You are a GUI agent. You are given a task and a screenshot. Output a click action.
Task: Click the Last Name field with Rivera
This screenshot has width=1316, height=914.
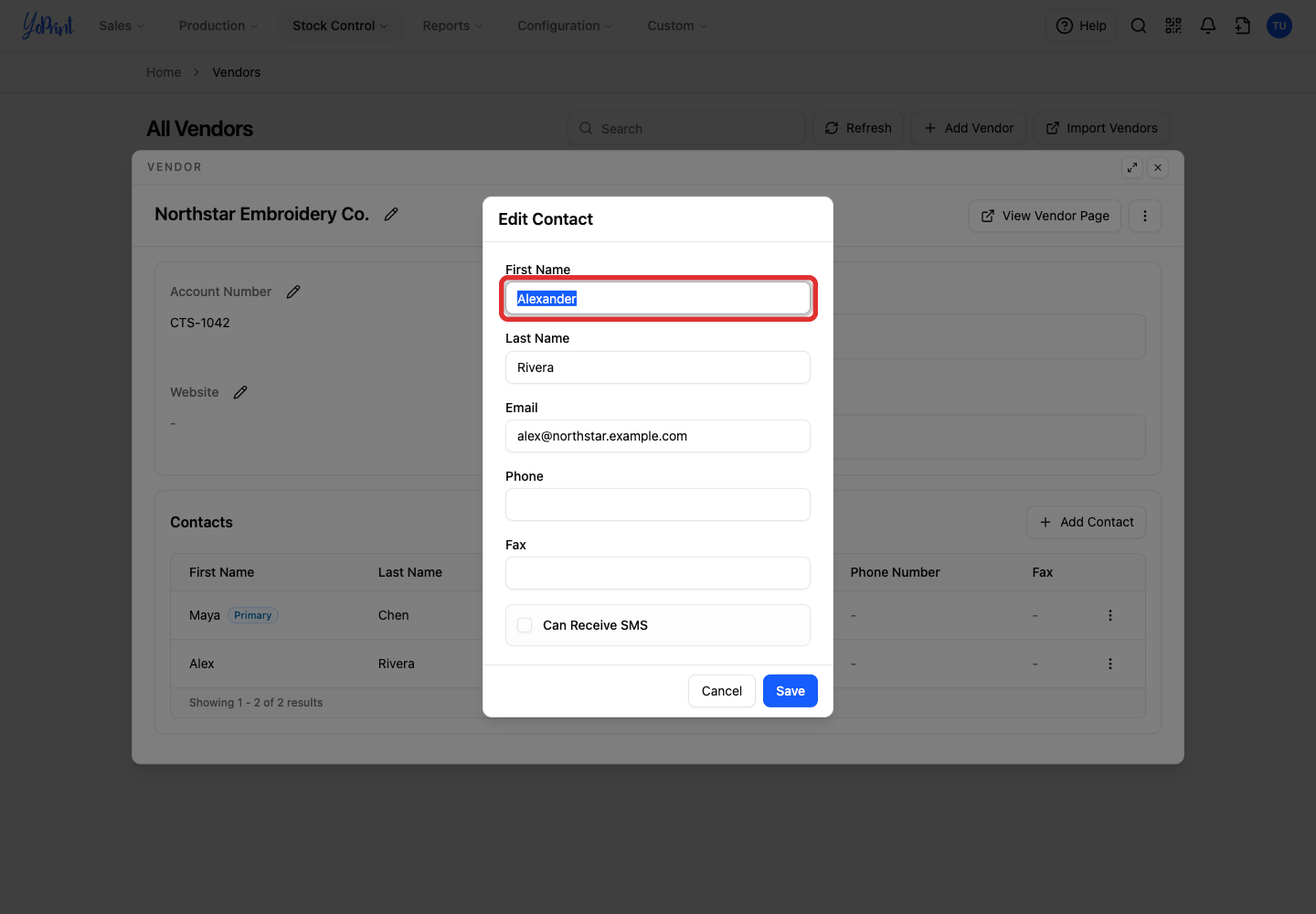point(658,367)
